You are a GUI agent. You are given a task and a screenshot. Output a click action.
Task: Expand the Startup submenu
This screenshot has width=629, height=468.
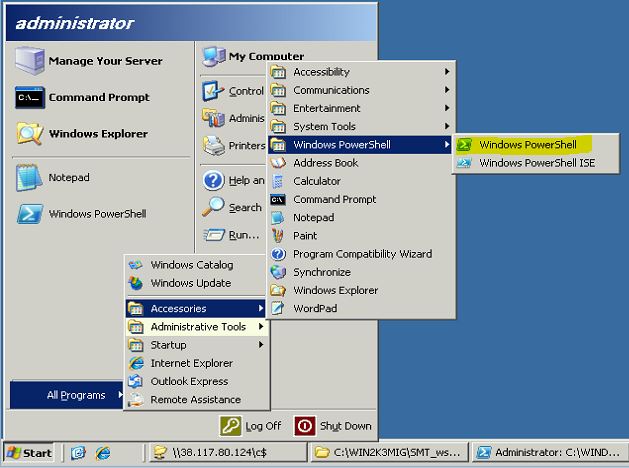tap(196, 345)
